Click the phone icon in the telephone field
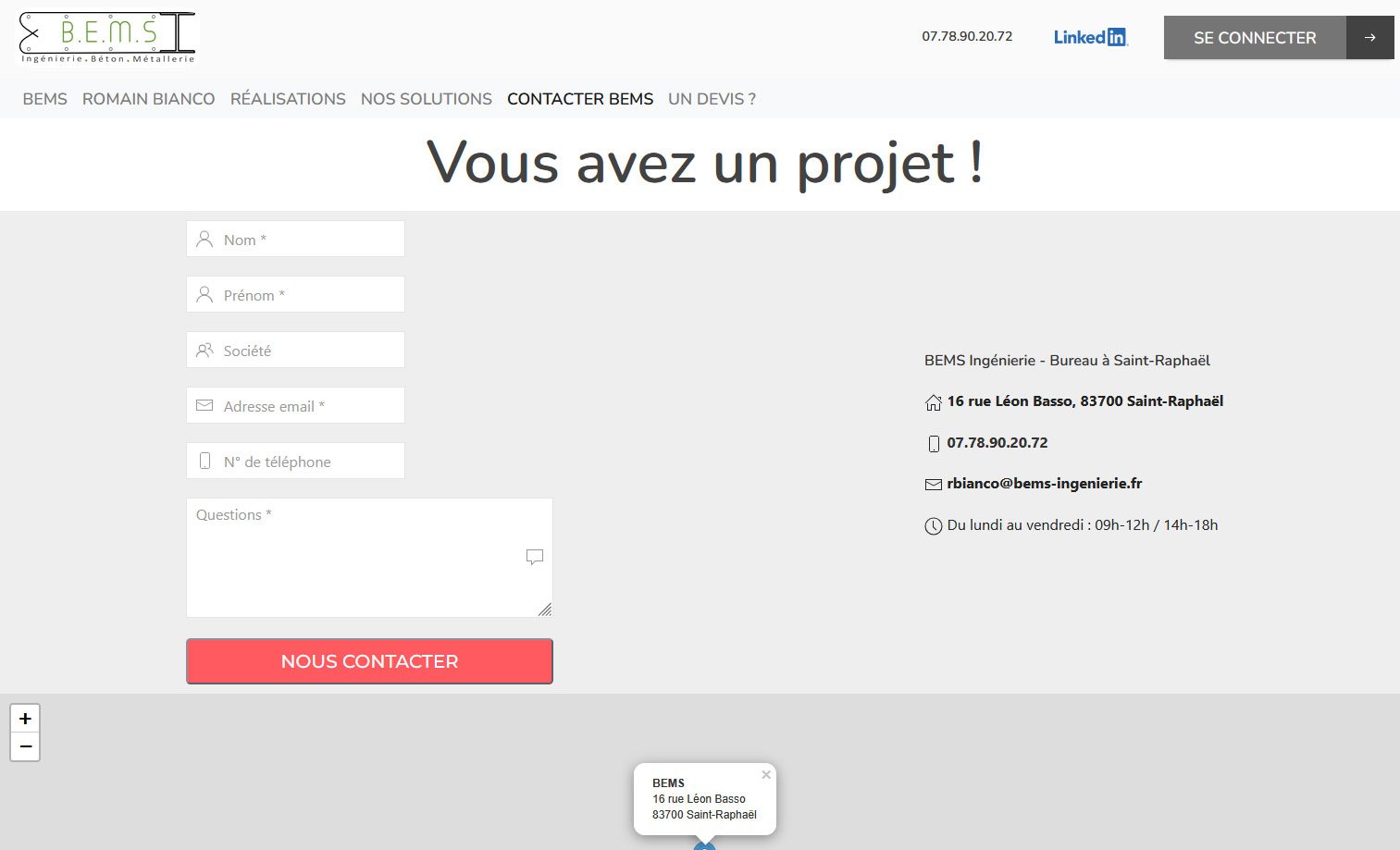The height and width of the screenshot is (850, 1400). (204, 461)
